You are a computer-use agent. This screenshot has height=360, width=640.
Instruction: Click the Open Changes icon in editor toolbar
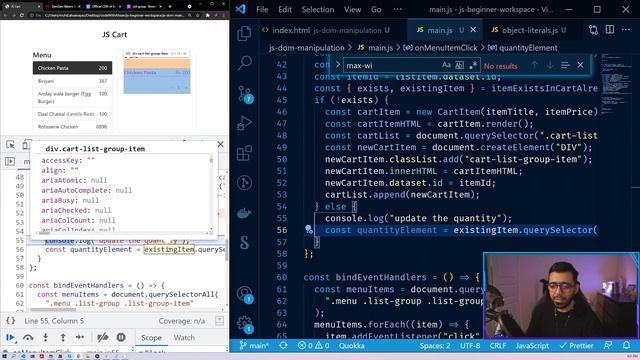point(593,30)
